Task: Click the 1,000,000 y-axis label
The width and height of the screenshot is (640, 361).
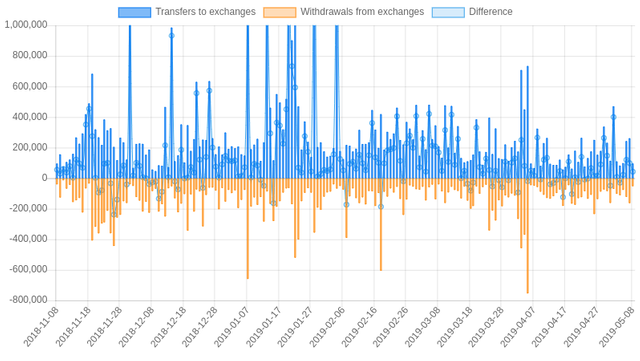Action: pyautogui.click(x=26, y=25)
